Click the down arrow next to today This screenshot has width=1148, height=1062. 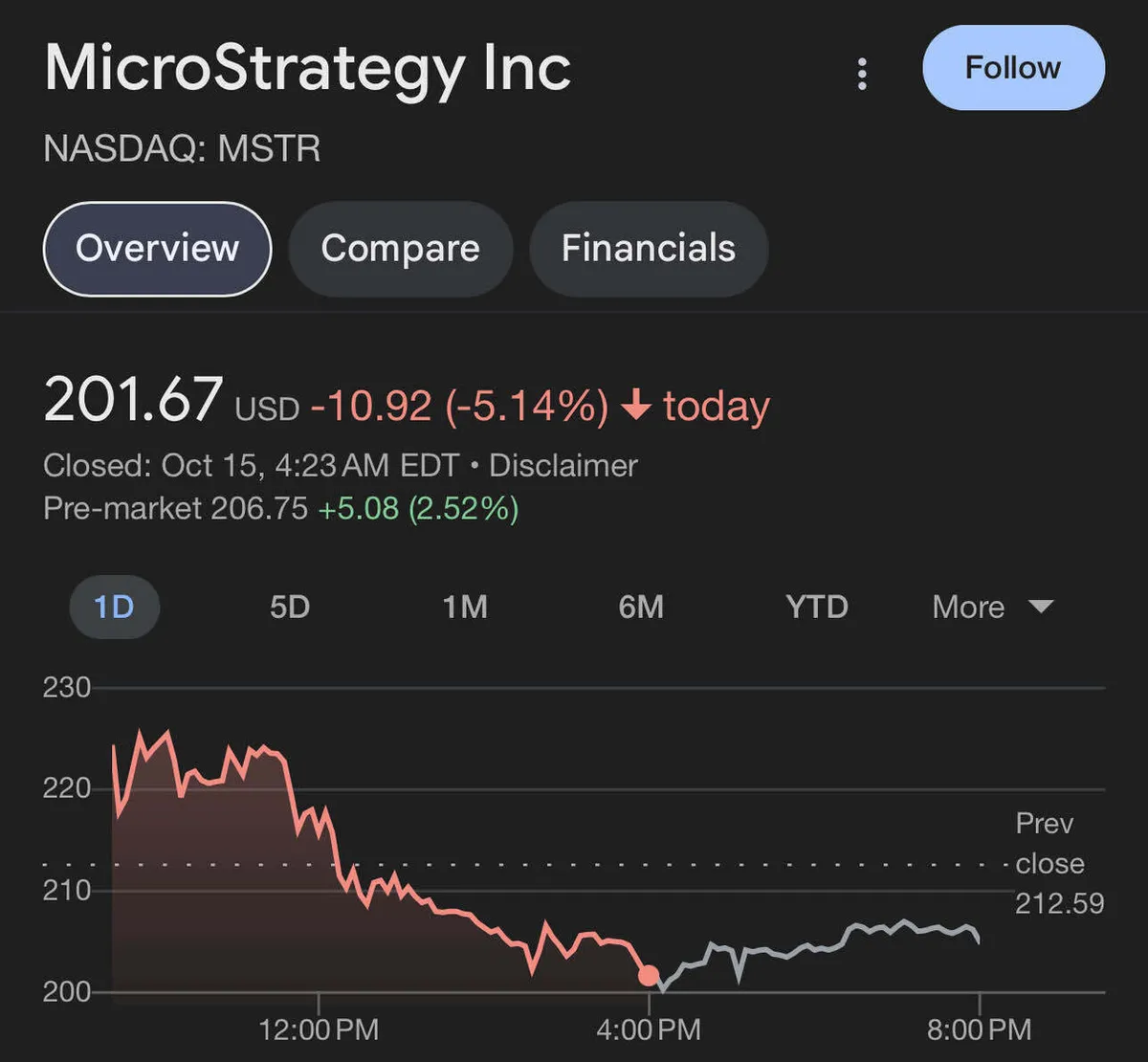coord(635,408)
